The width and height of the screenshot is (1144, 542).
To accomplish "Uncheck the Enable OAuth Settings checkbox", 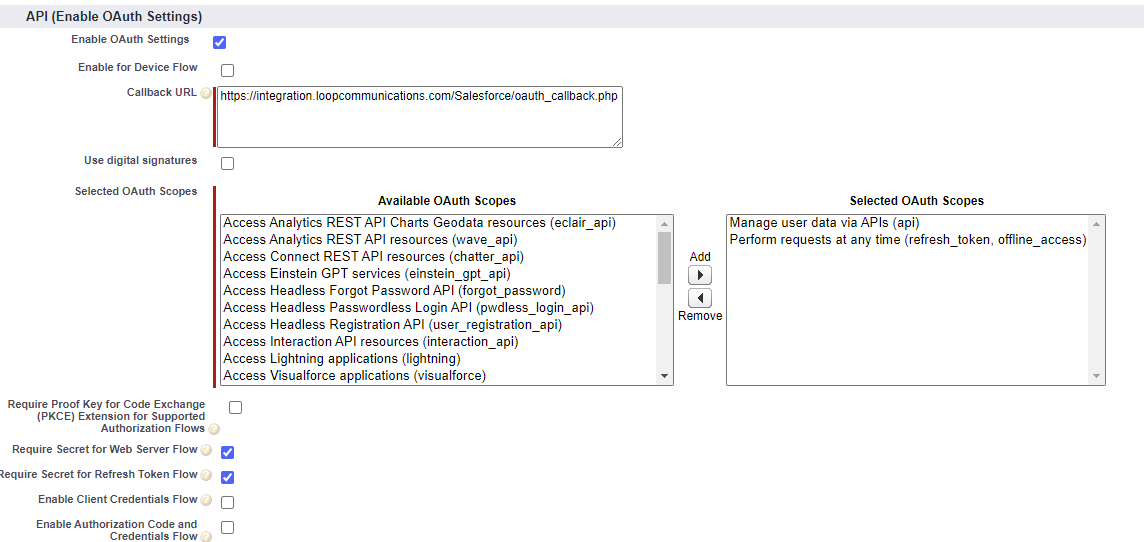I will 220,42.
